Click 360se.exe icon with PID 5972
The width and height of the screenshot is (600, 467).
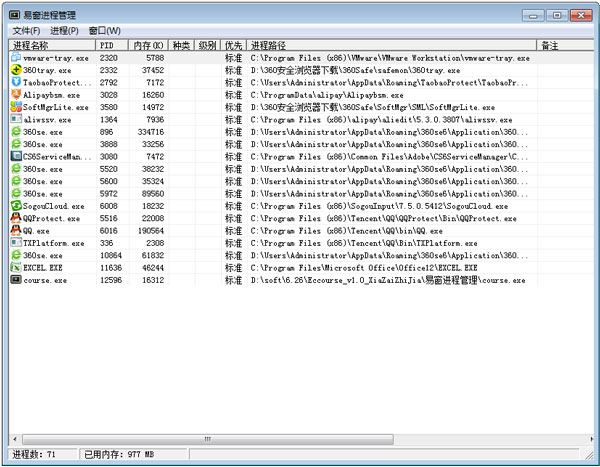pos(16,193)
